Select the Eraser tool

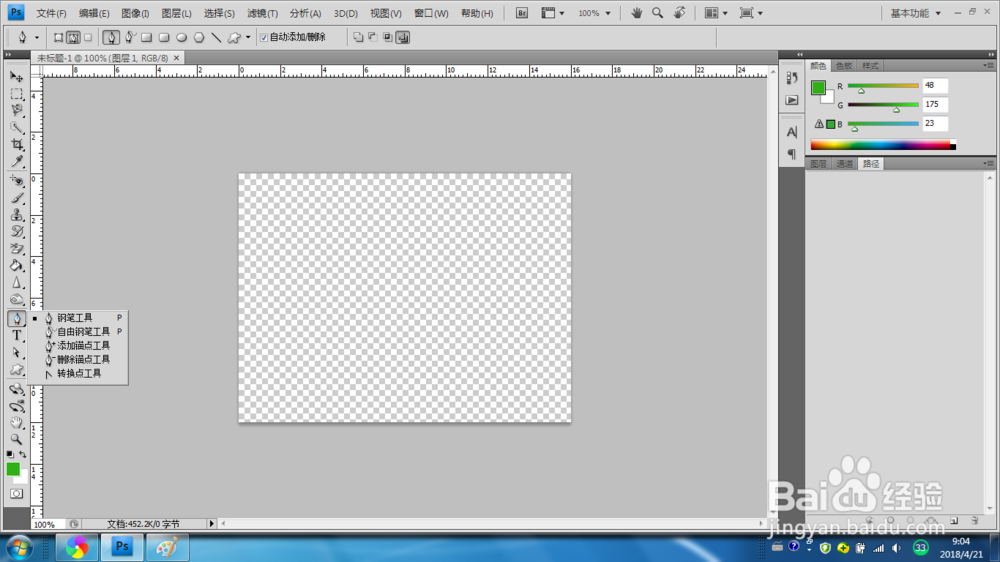(x=17, y=249)
